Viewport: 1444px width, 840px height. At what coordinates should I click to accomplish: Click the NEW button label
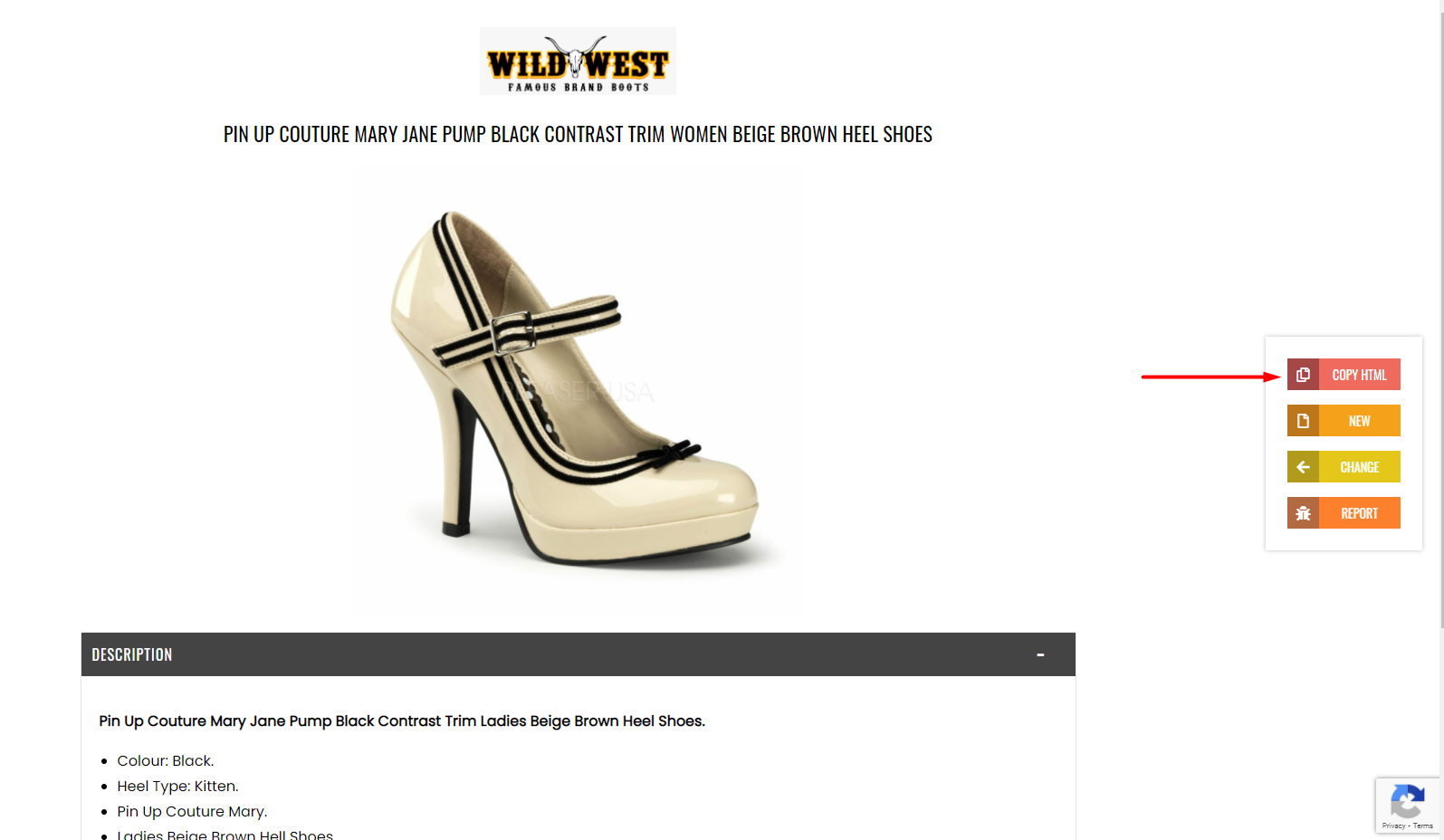click(1359, 421)
